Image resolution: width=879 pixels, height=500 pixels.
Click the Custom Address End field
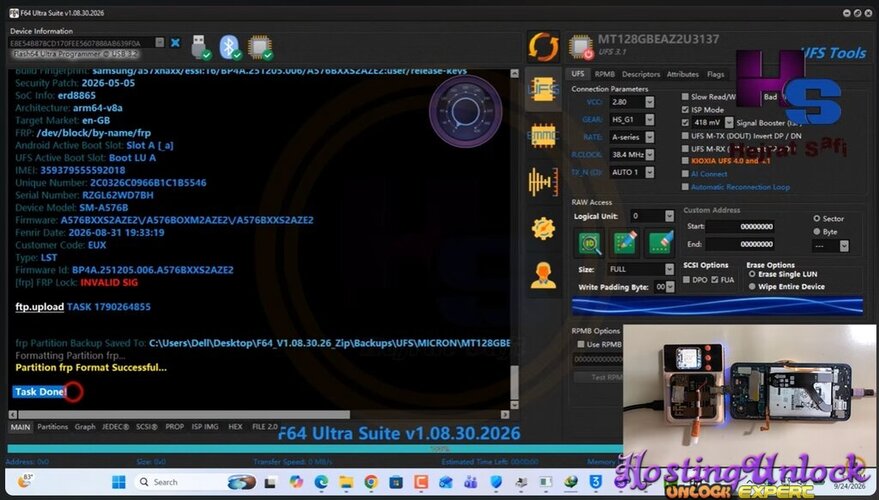[x=740, y=244]
